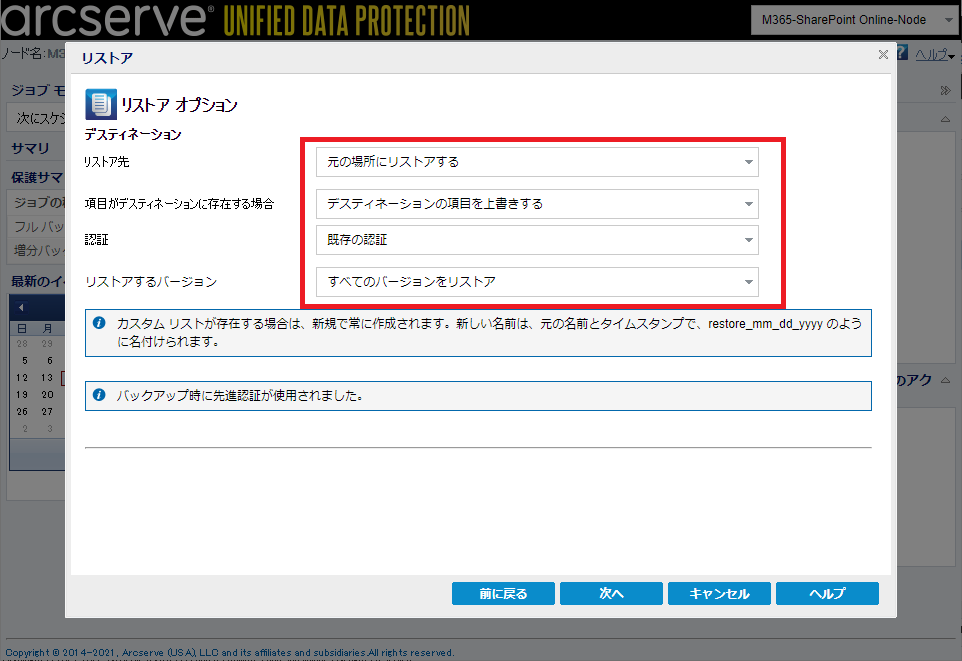Select calendar day 12
Image resolution: width=962 pixels, height=661 pixels.
[x=22, y=377]
